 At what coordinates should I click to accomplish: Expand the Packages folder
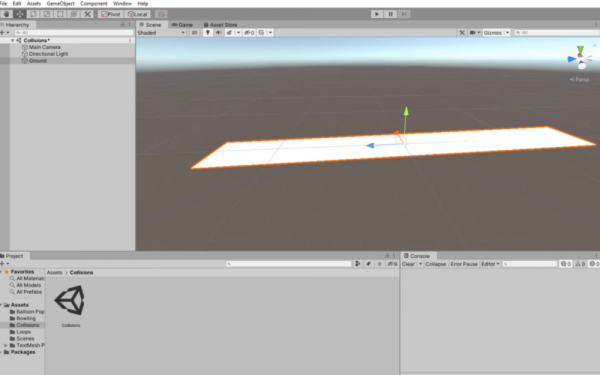click(x=1, y=352)
